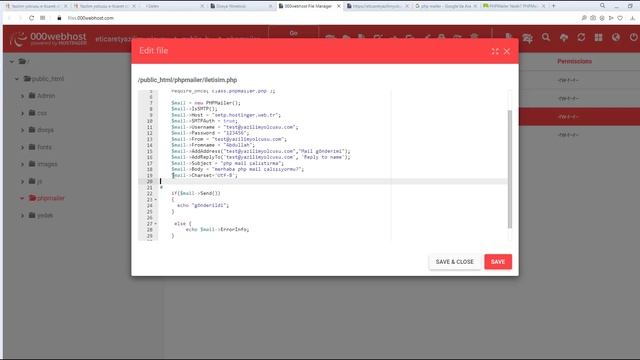The image size is (640, 360).
Task: Expand the Admin folder
Action: click(23, 96)
